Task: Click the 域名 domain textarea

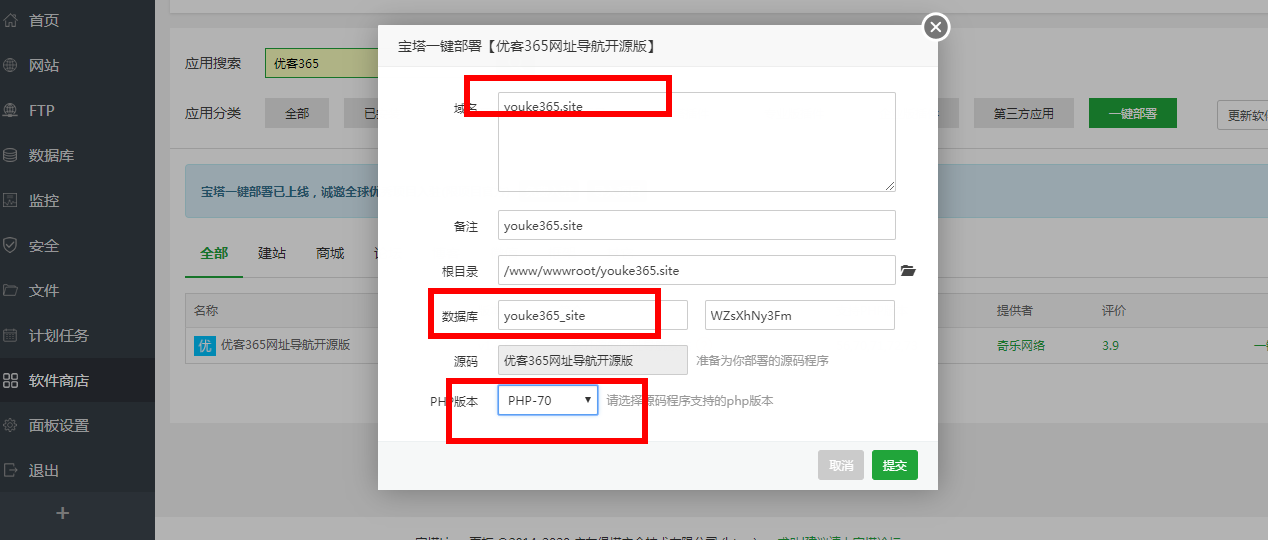Action: (697, 141)
